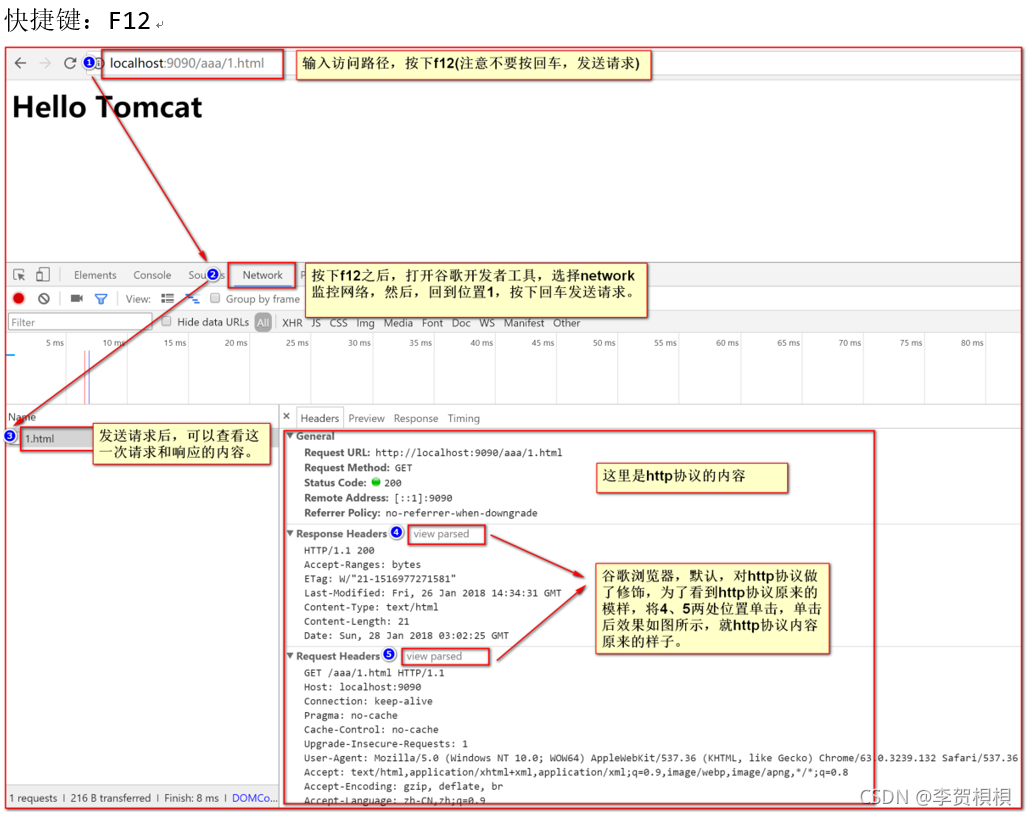Viewport: 1027px width, 815px height.
Task: Click the browser back arrow
Action: point(20,63)
